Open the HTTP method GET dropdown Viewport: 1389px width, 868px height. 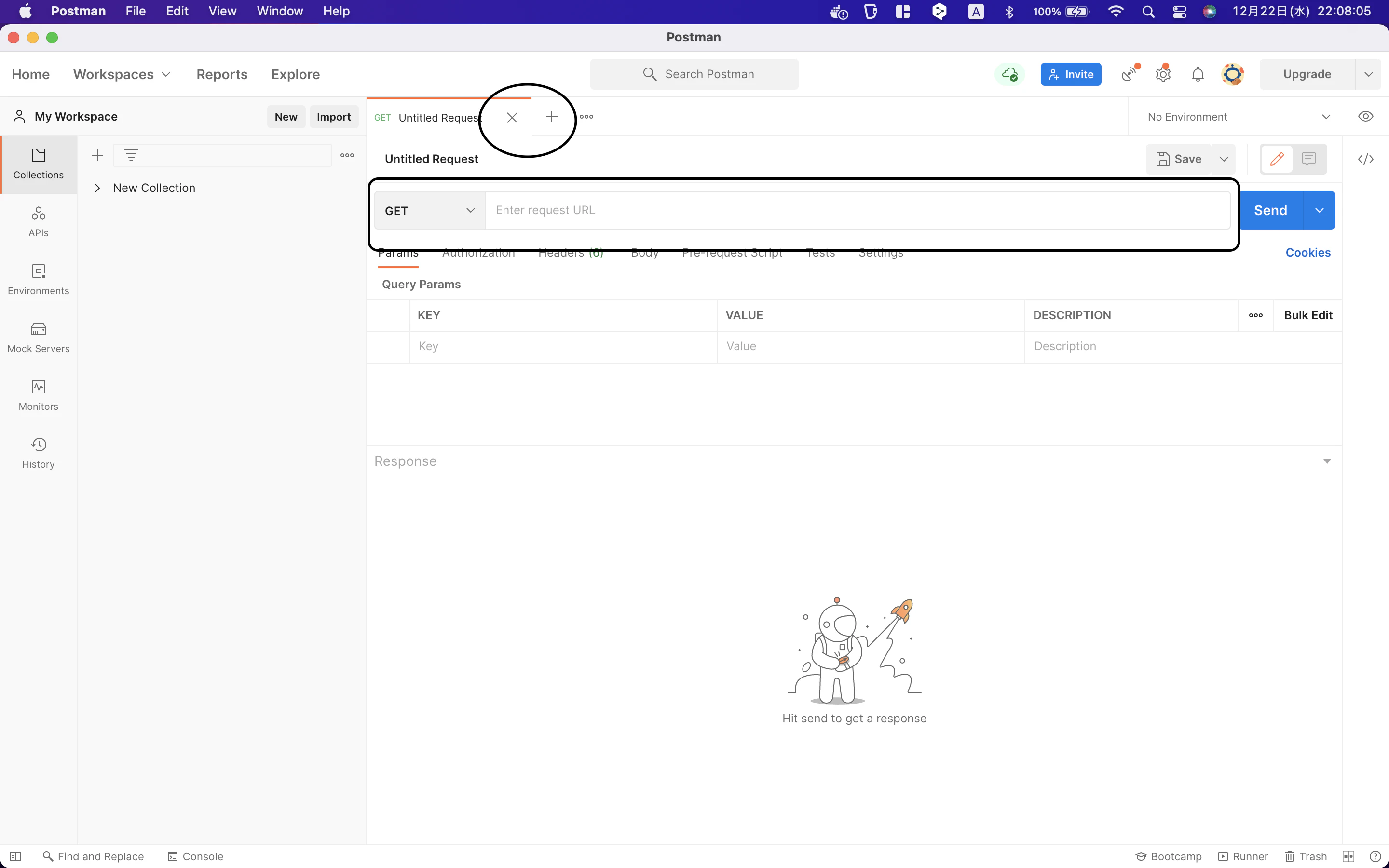click(430, 211)
